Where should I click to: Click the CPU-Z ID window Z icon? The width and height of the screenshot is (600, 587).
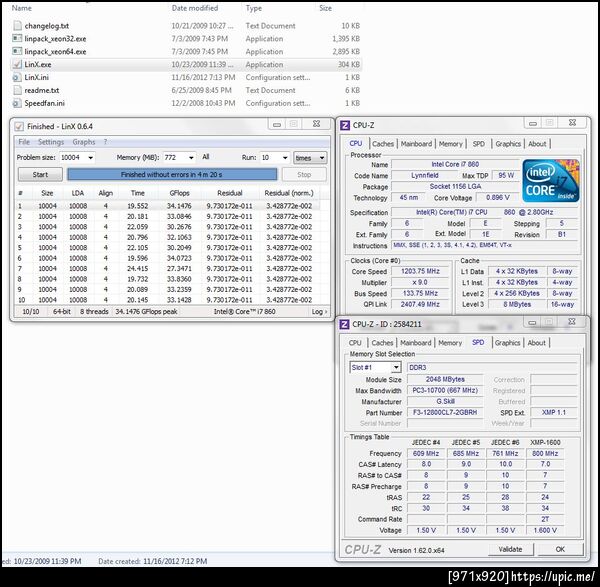[344, 324]
